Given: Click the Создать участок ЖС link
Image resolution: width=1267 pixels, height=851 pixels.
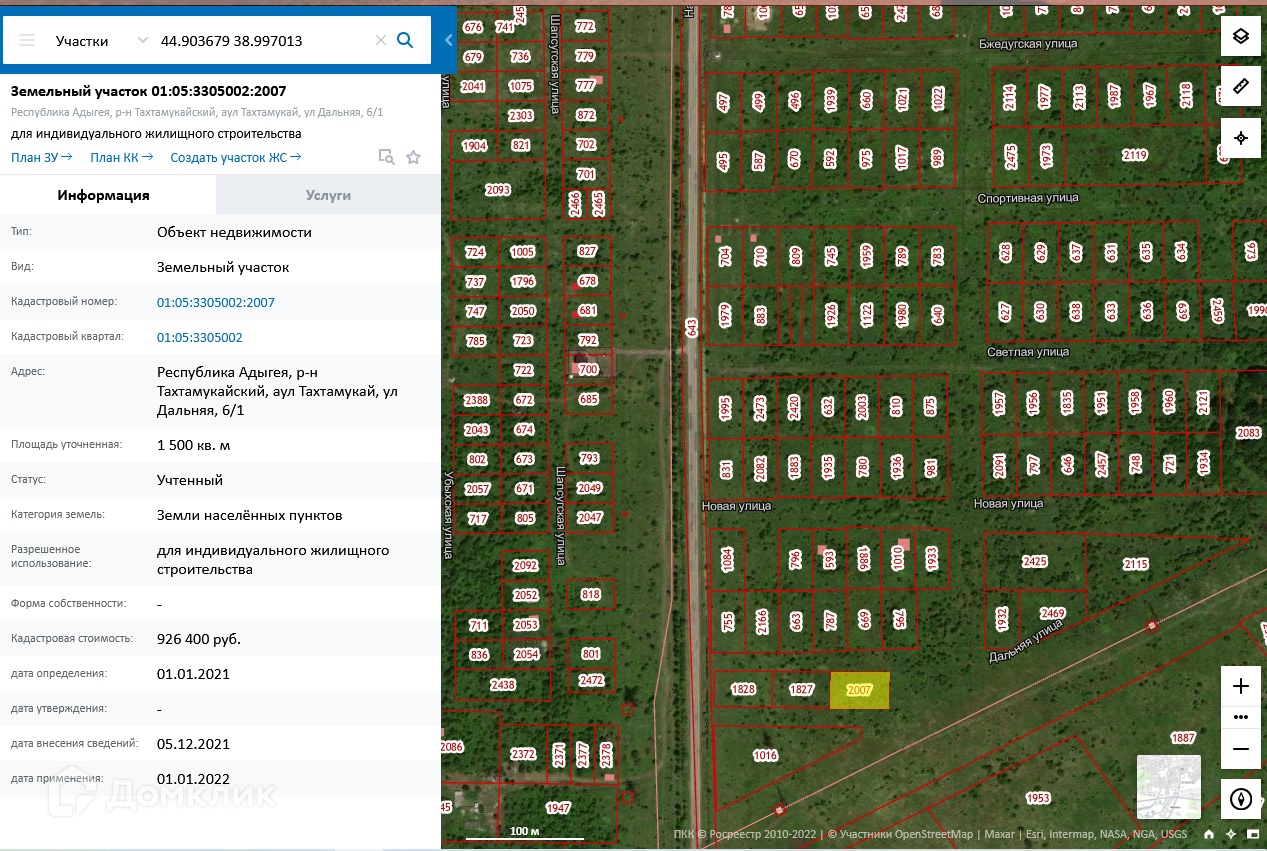Looking at the screenshot, I should 235,157.
